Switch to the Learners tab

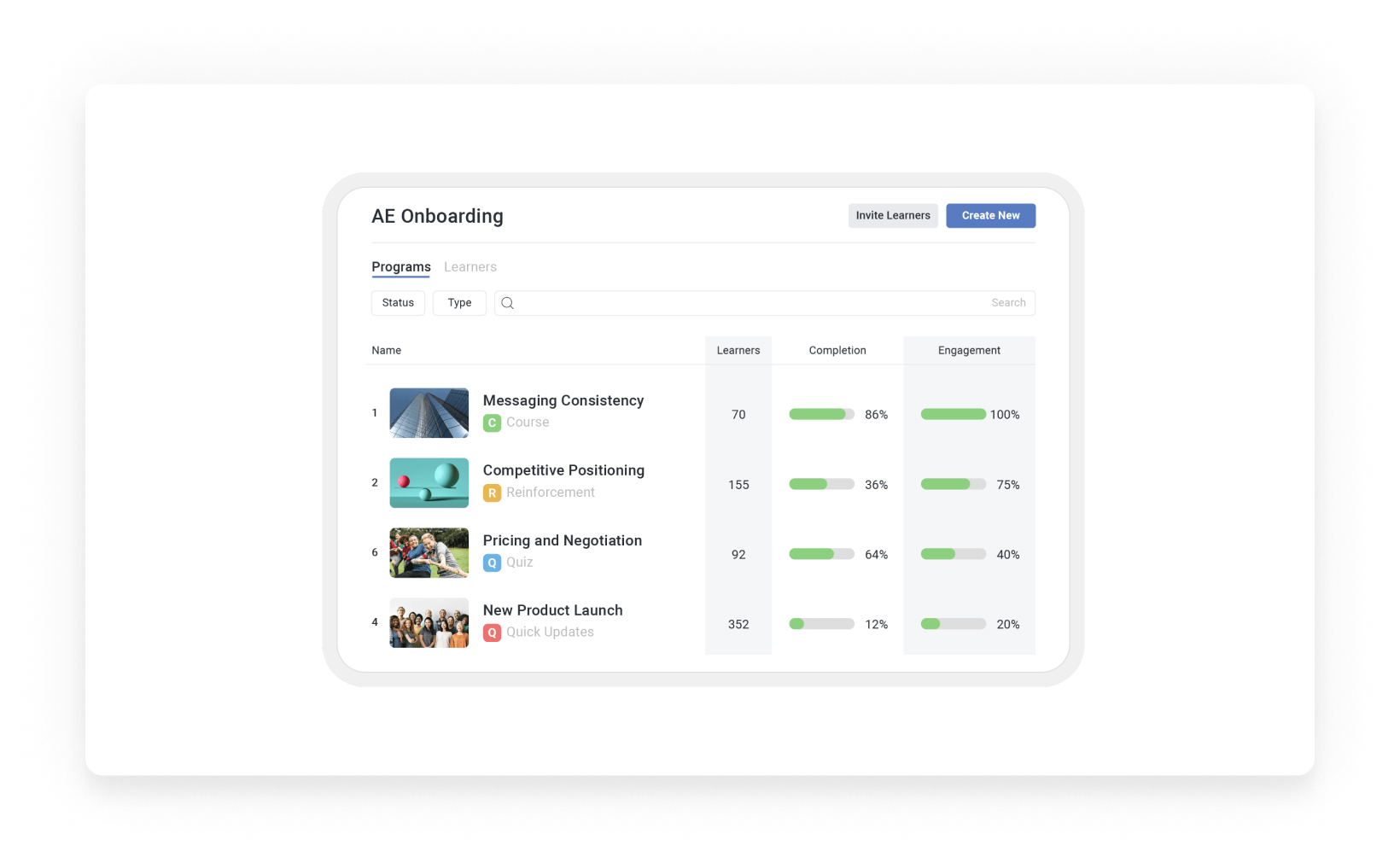click(470, 267)
